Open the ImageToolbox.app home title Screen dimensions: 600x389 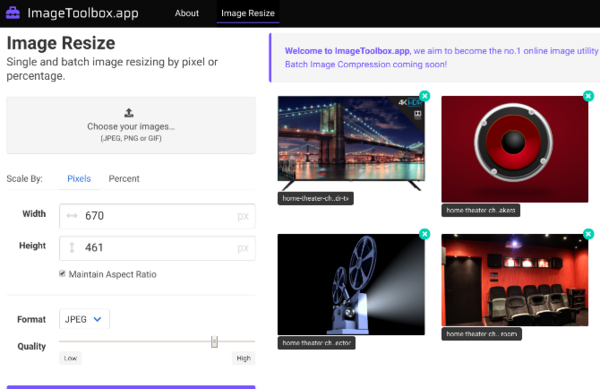pos(83,13)
